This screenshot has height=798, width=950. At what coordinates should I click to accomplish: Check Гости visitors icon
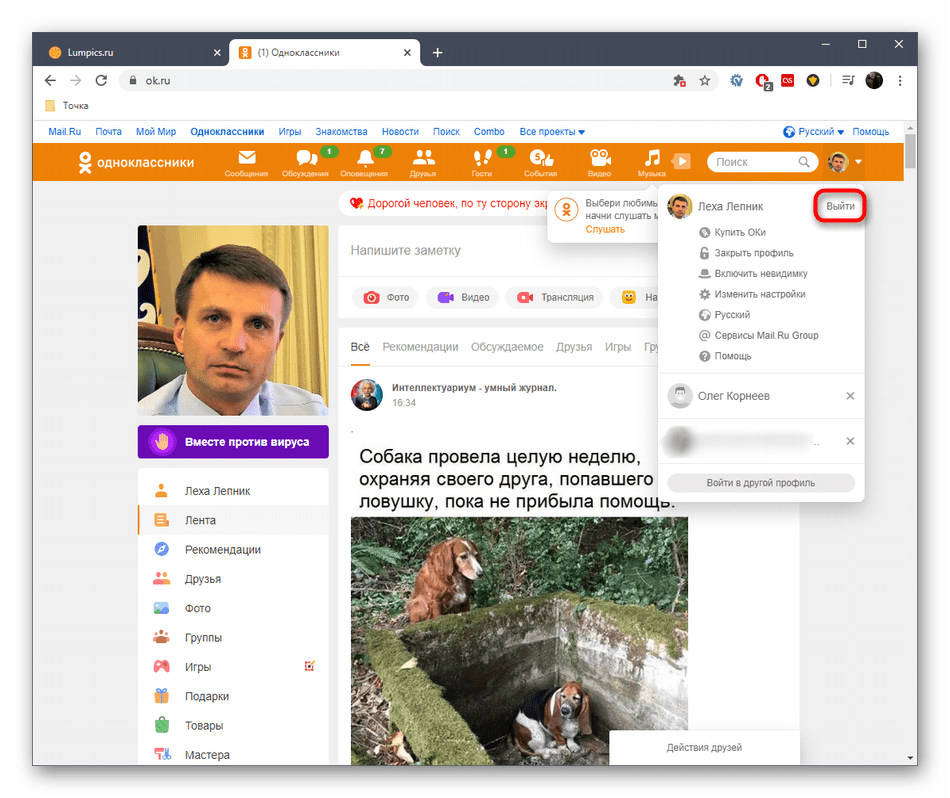tap(482, 160)
